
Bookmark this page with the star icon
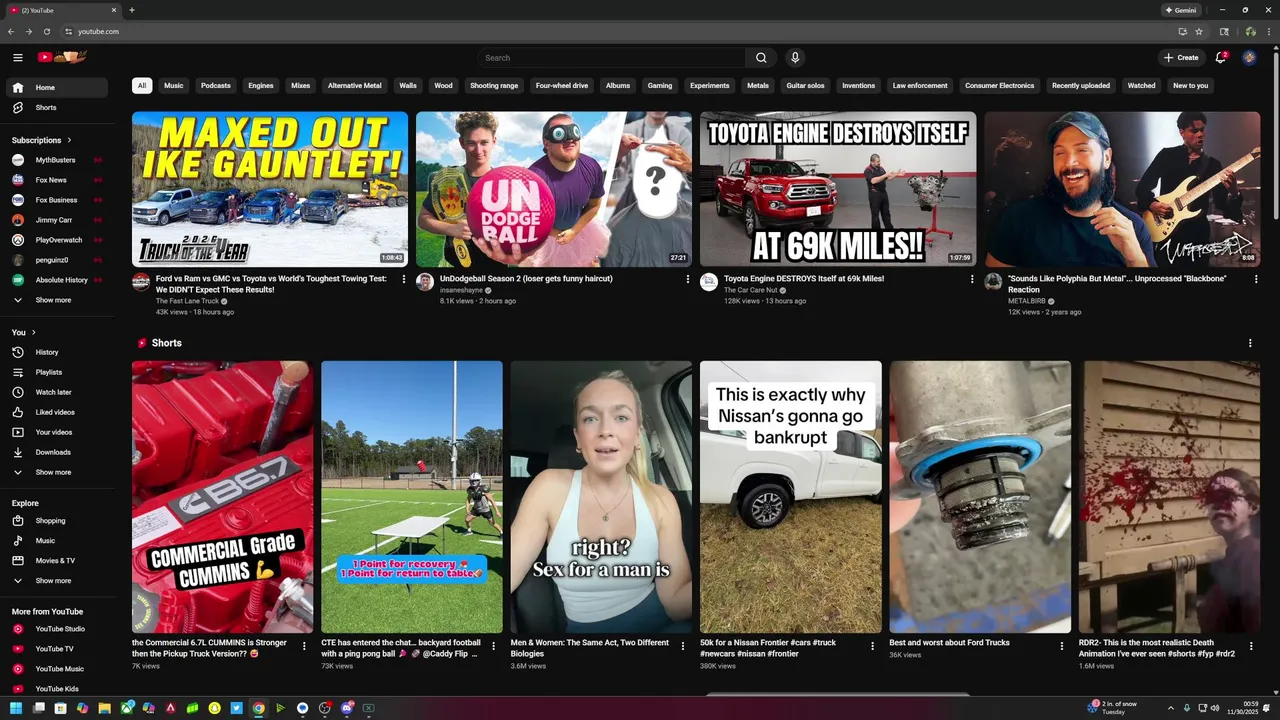1199,31
